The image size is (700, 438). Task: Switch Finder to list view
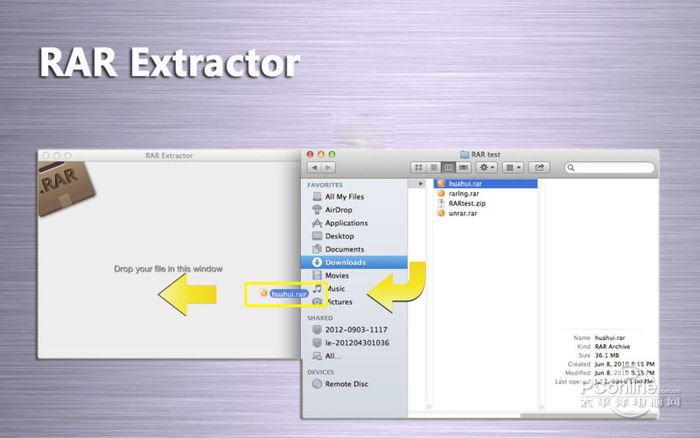[433, 167]
